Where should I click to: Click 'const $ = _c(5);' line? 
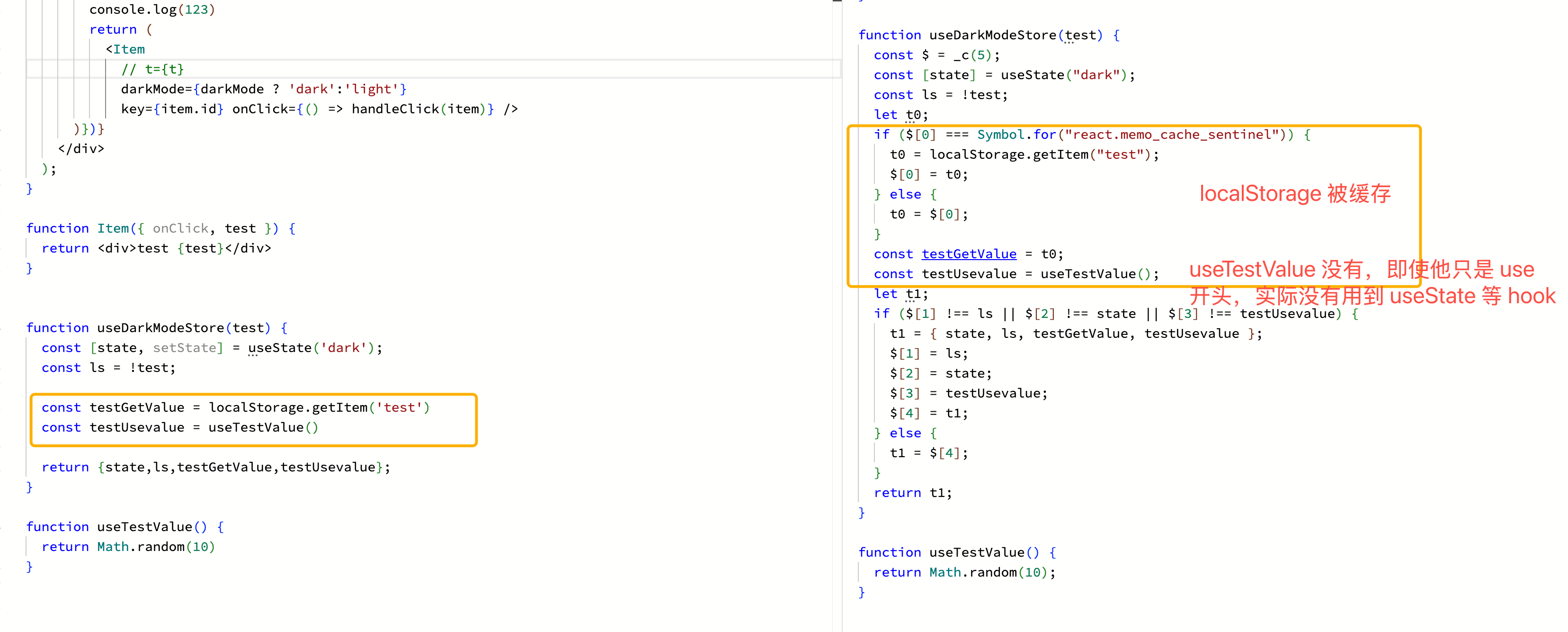click(x=937, y=55)
